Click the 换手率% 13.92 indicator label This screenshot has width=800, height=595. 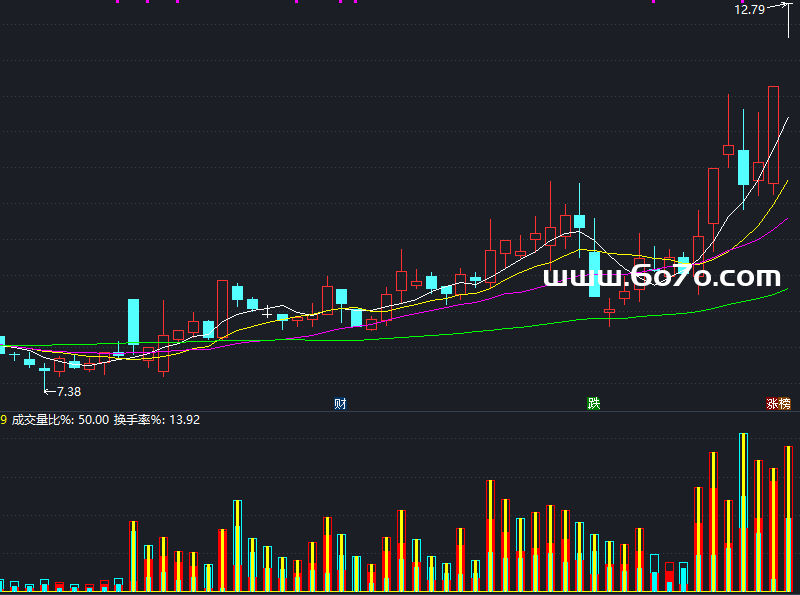157,420
